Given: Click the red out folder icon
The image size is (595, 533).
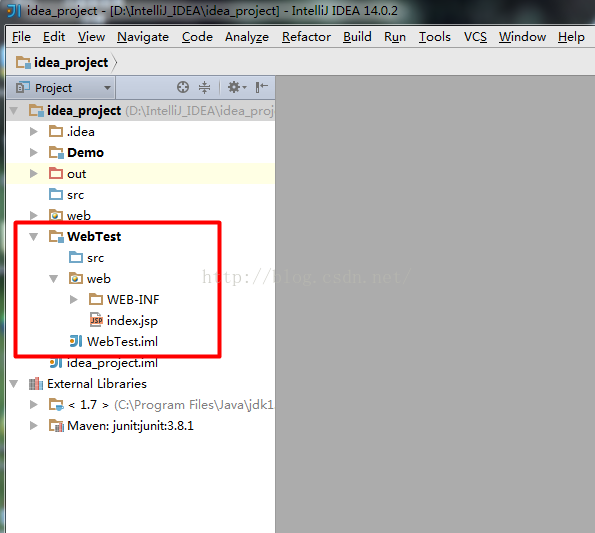Looking at the screenshot, I should pos(56,173).
